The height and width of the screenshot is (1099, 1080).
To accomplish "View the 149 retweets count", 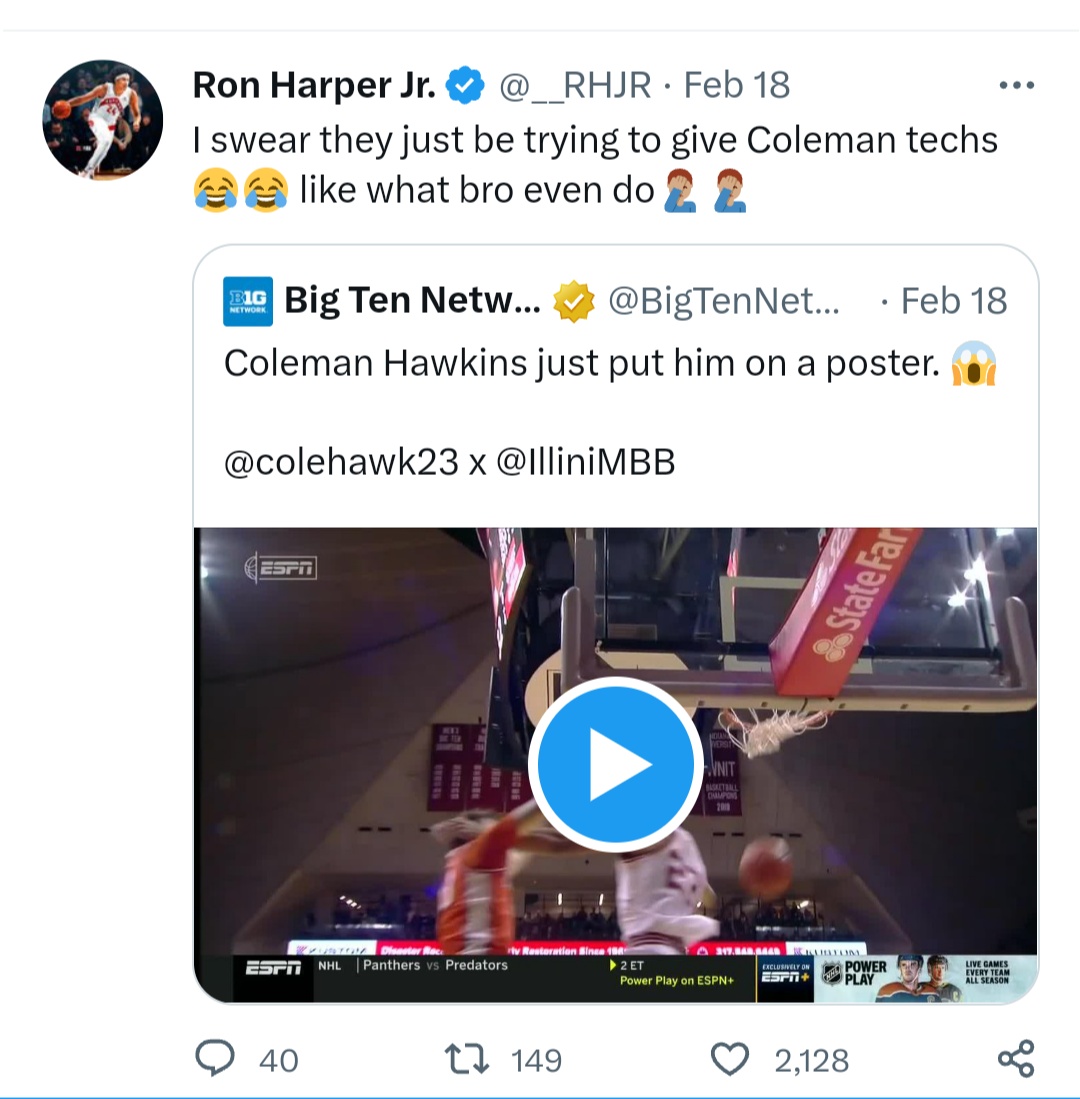I will pos(537,1060).
